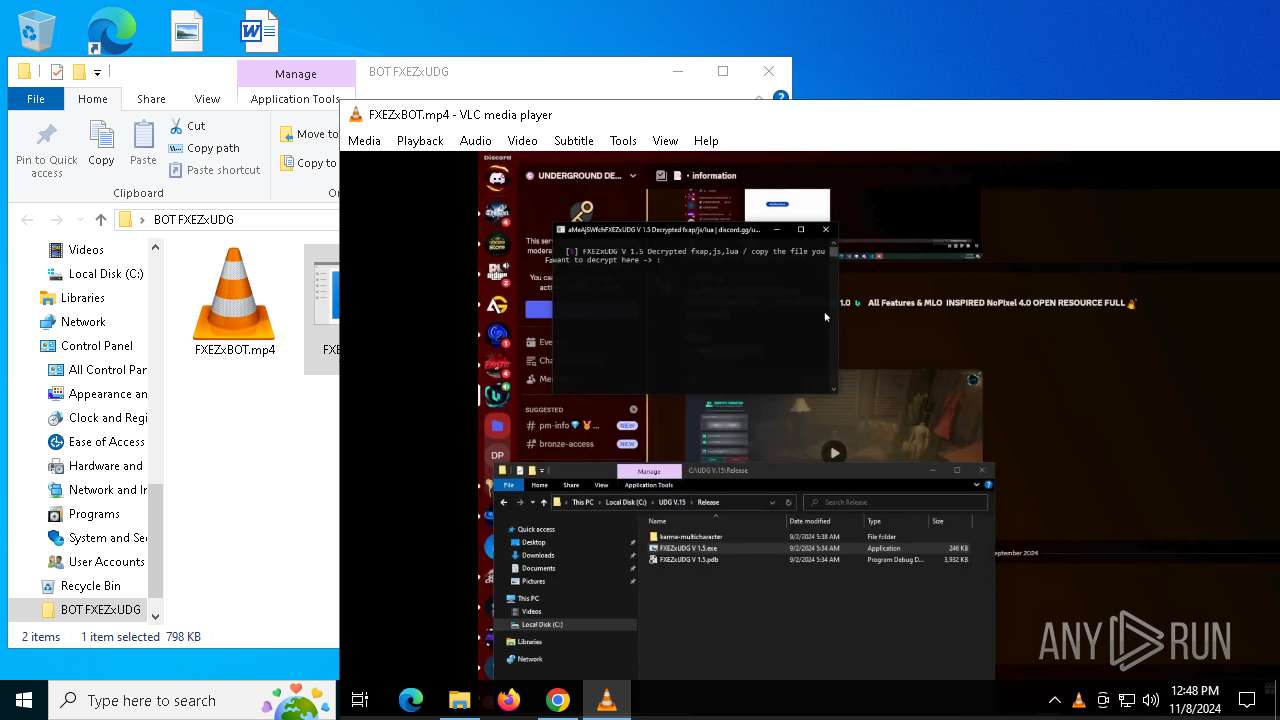Select FXEZxBOT.mp4 file thumbnail
The height and width of the screenshot is (720, 1280).
(234, 302)
